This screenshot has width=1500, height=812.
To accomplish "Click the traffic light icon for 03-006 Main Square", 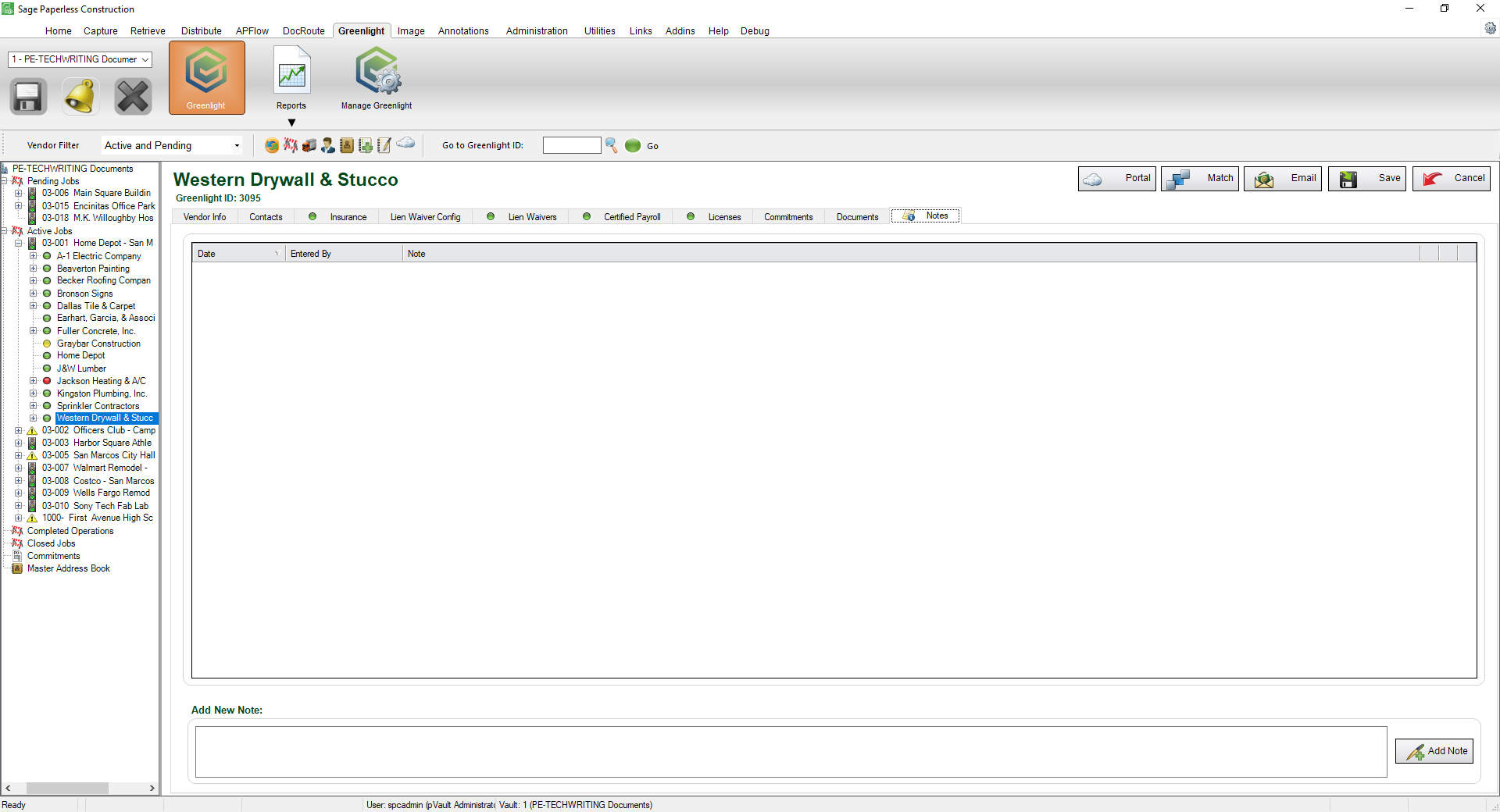I will point(32,193).
